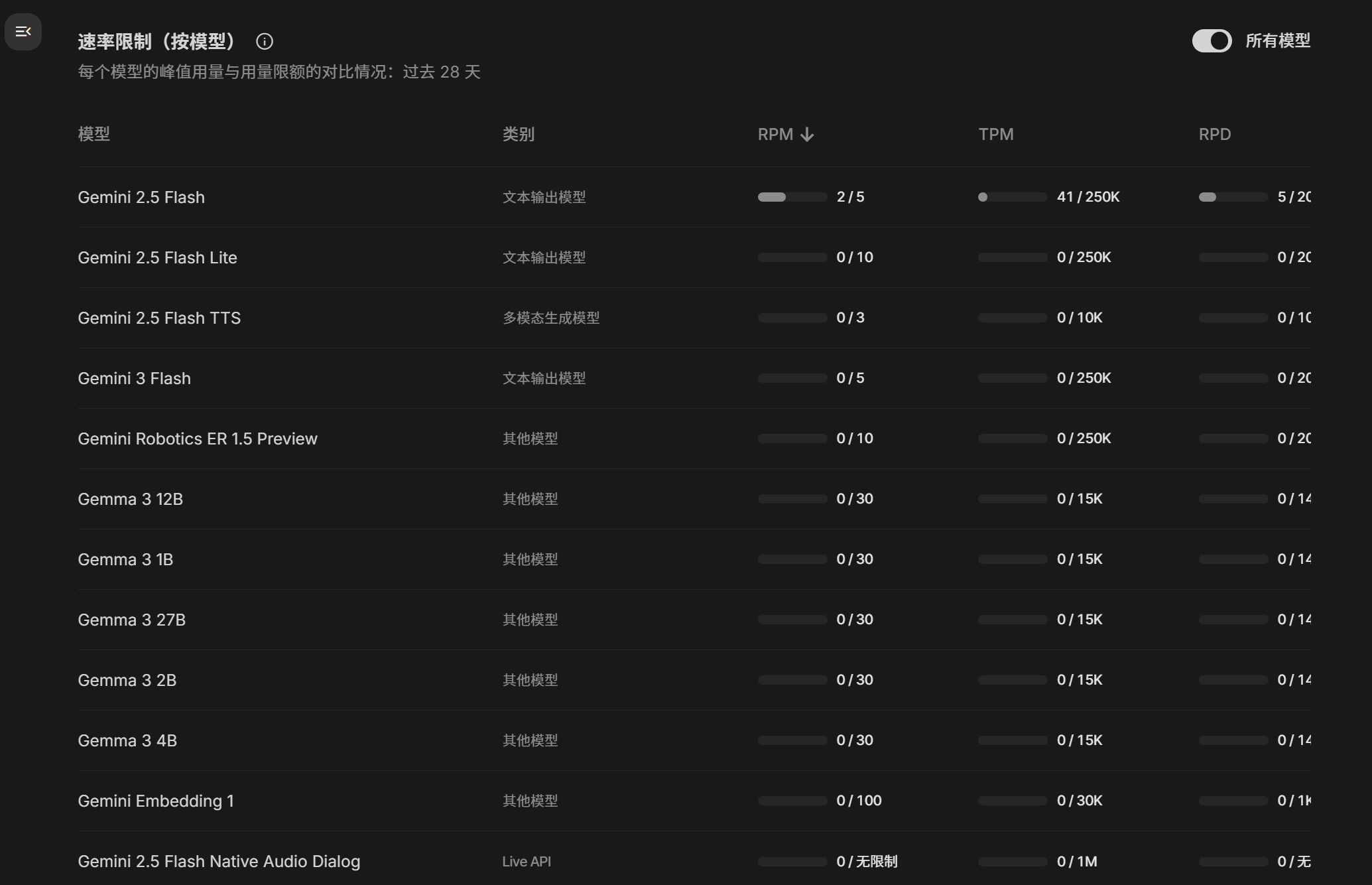Open the Gemini 3 Flash row
The width and height of the screenshot is (1372, 885).
pos(134,378)
